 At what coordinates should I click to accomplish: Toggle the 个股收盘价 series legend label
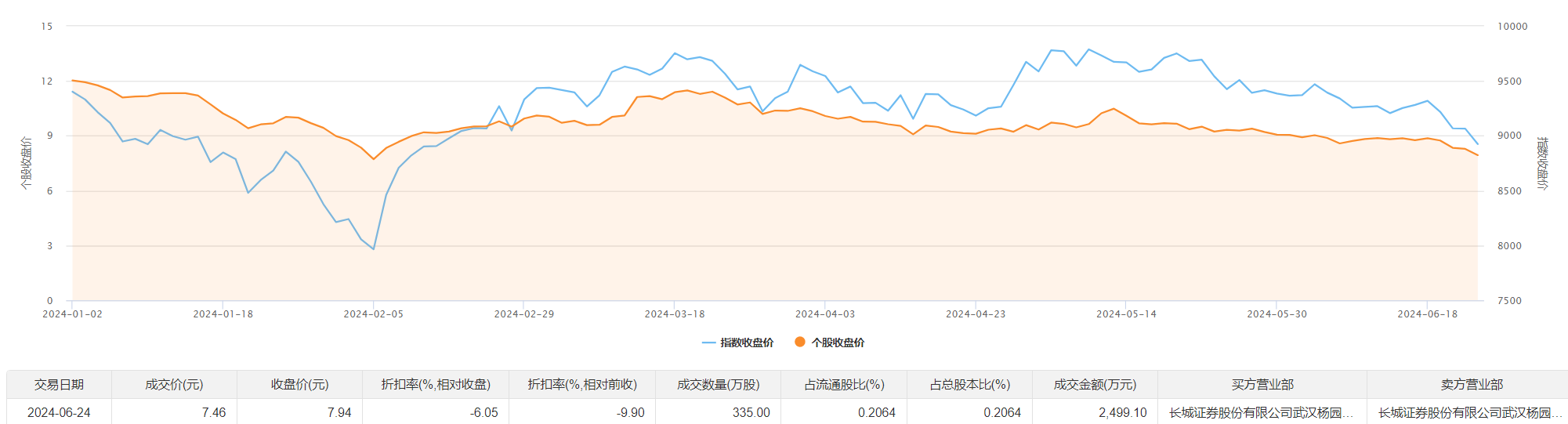pos(838,342)
